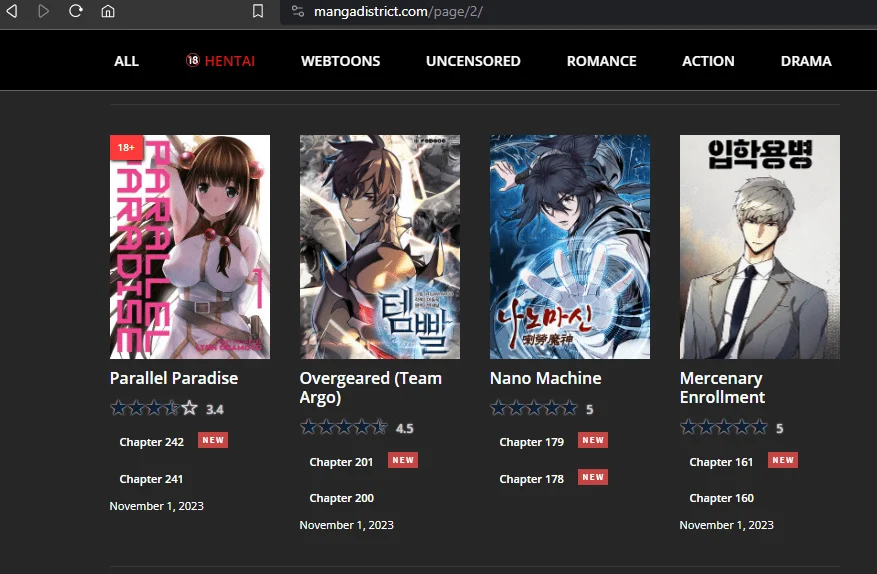Screen dimensions: 877x574
Task: Open the Overgeared cover thumbnail
Action: pyautogui.click(x=380, y=247)
